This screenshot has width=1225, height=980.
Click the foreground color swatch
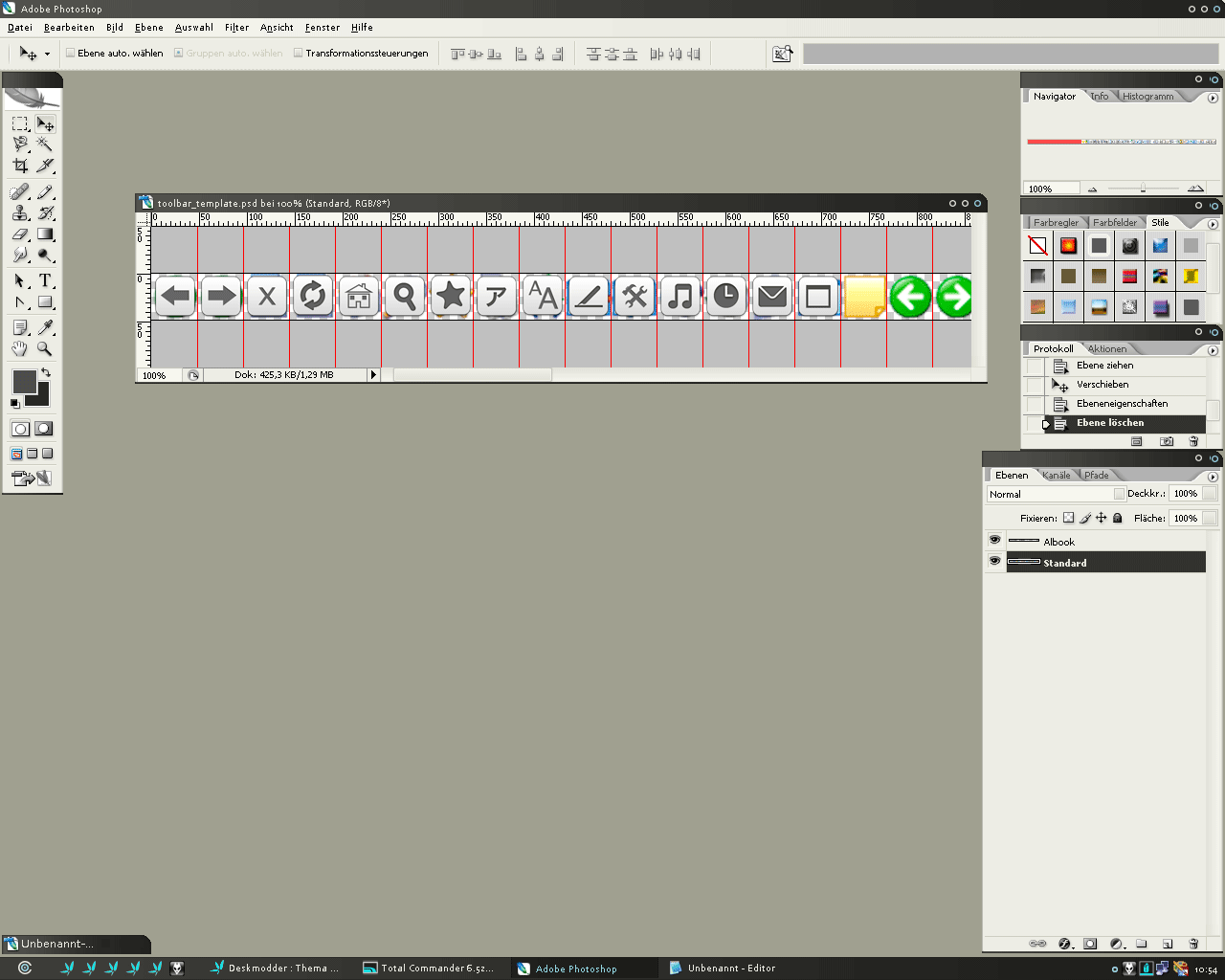[x=24, y=382]
